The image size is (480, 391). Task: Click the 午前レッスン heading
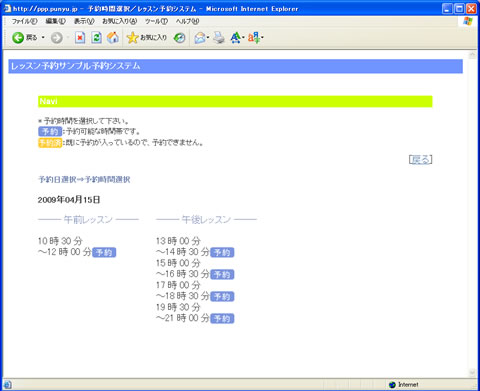pyautogui.click(x=88, y=219)
